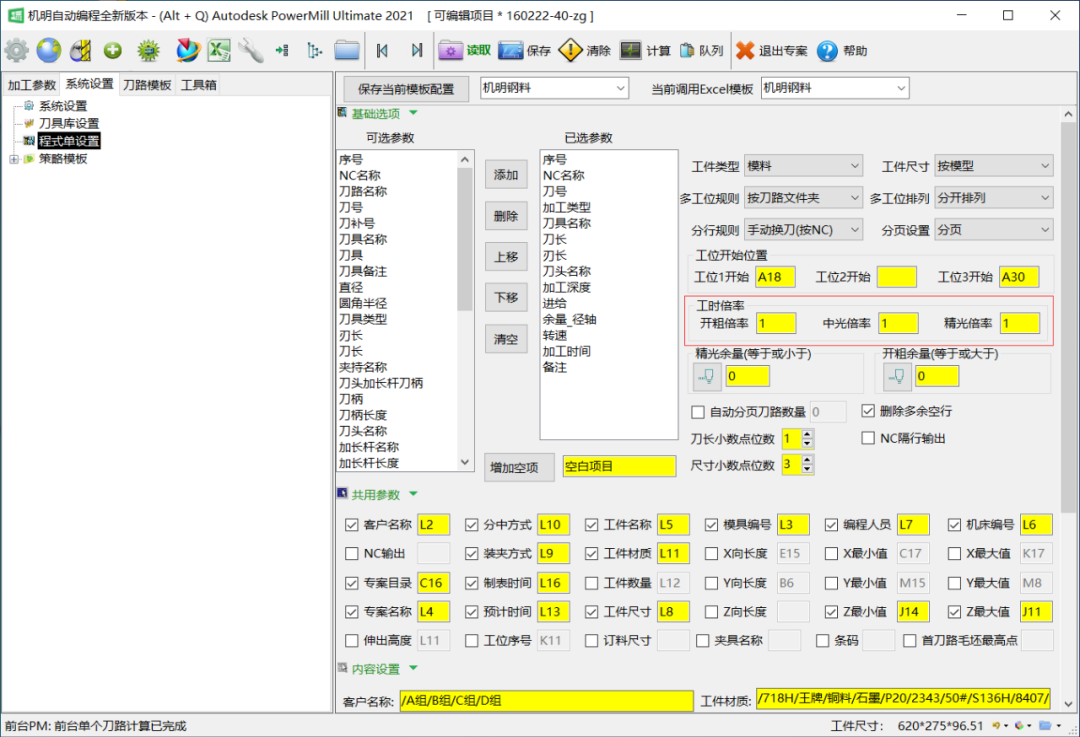The image size is (1080, 737).
Task: Click the 队列 (queue) clipboard icon
Action: point(688,50)
